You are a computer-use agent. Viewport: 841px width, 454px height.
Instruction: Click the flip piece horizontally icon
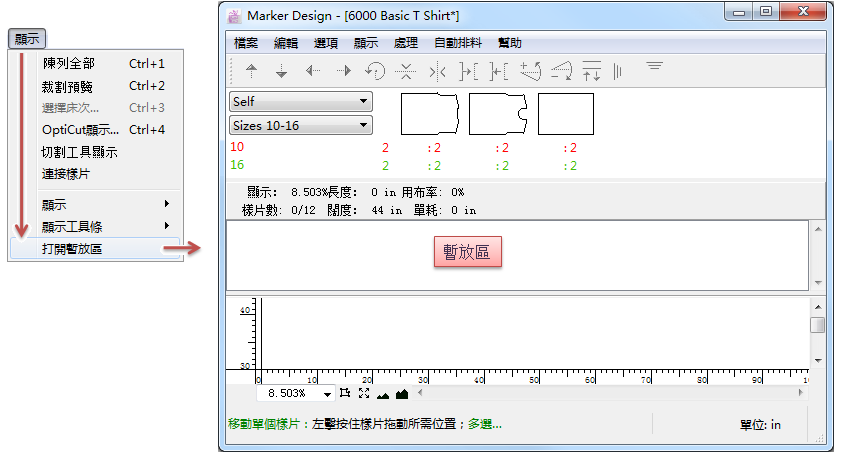point(437,71)
